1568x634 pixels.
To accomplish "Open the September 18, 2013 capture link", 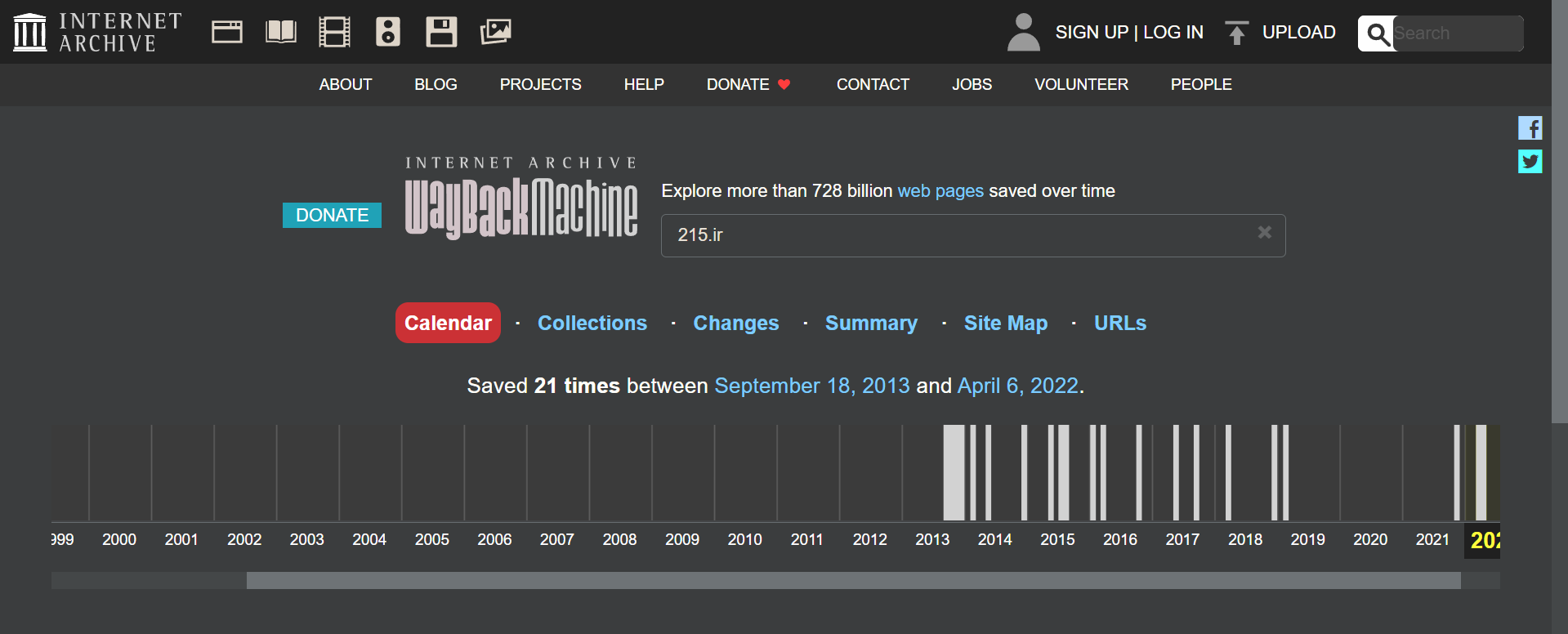I will point(811,386).
